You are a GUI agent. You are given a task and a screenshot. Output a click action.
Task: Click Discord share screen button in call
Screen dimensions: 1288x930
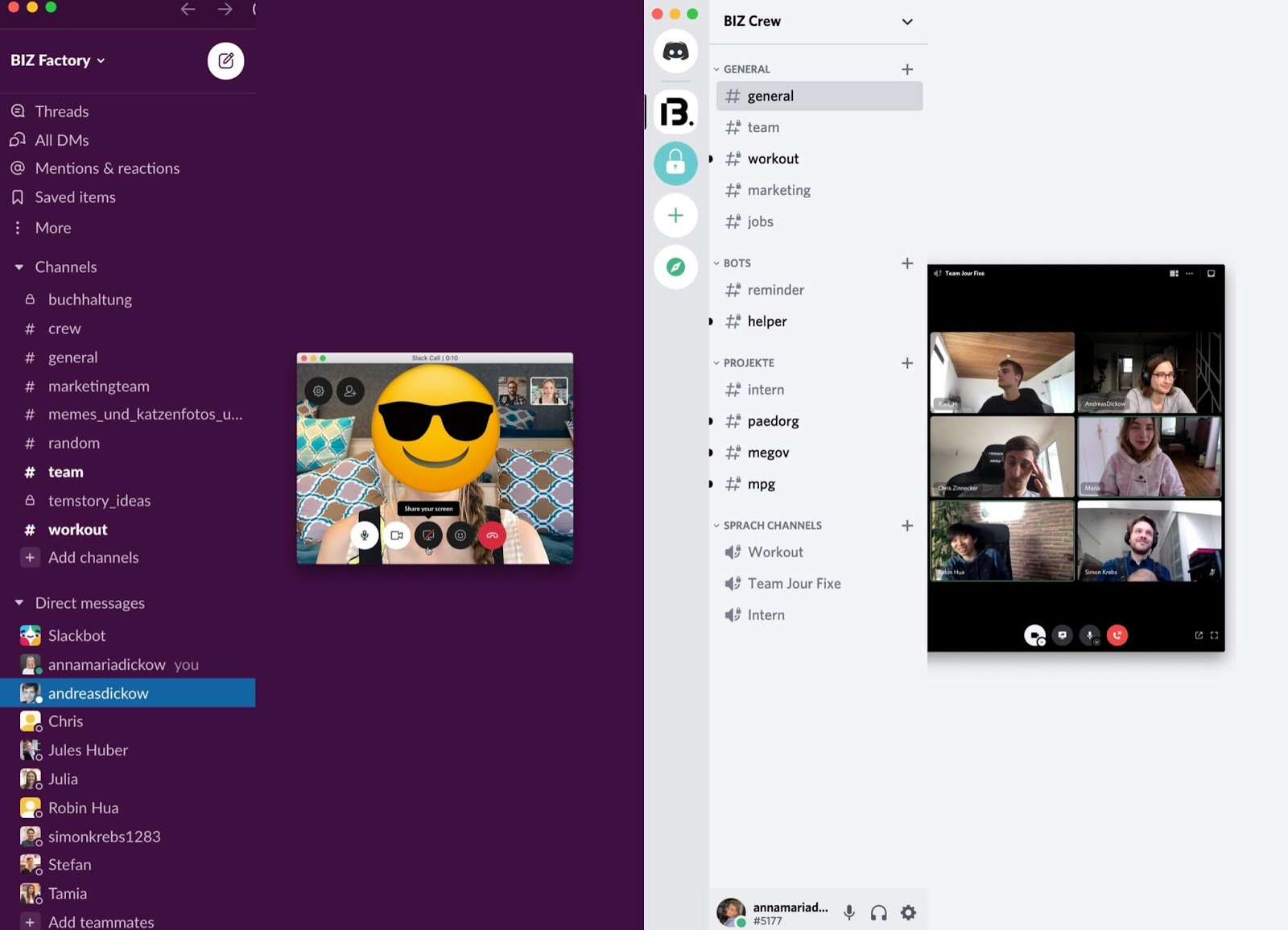coord(1063,635)
